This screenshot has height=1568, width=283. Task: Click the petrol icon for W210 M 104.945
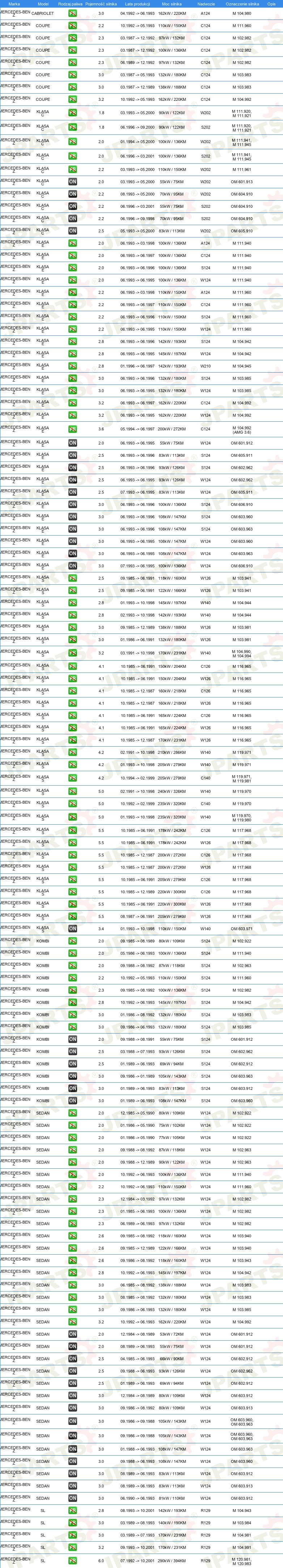73,366
